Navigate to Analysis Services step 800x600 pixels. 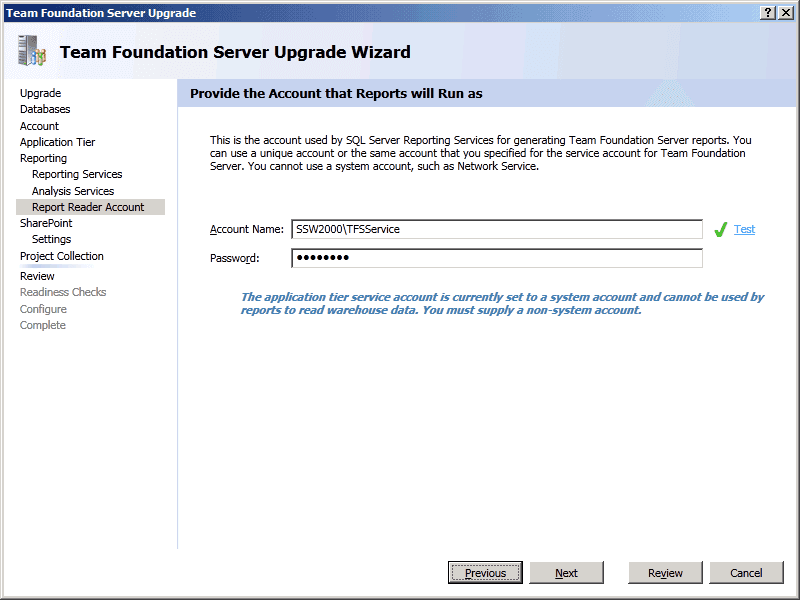(73, 191)
